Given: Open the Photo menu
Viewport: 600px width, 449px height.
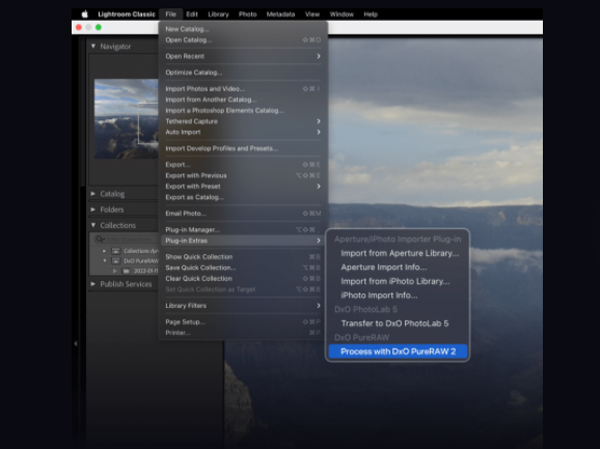Looking at the screenshot, I should pos(248,14).
